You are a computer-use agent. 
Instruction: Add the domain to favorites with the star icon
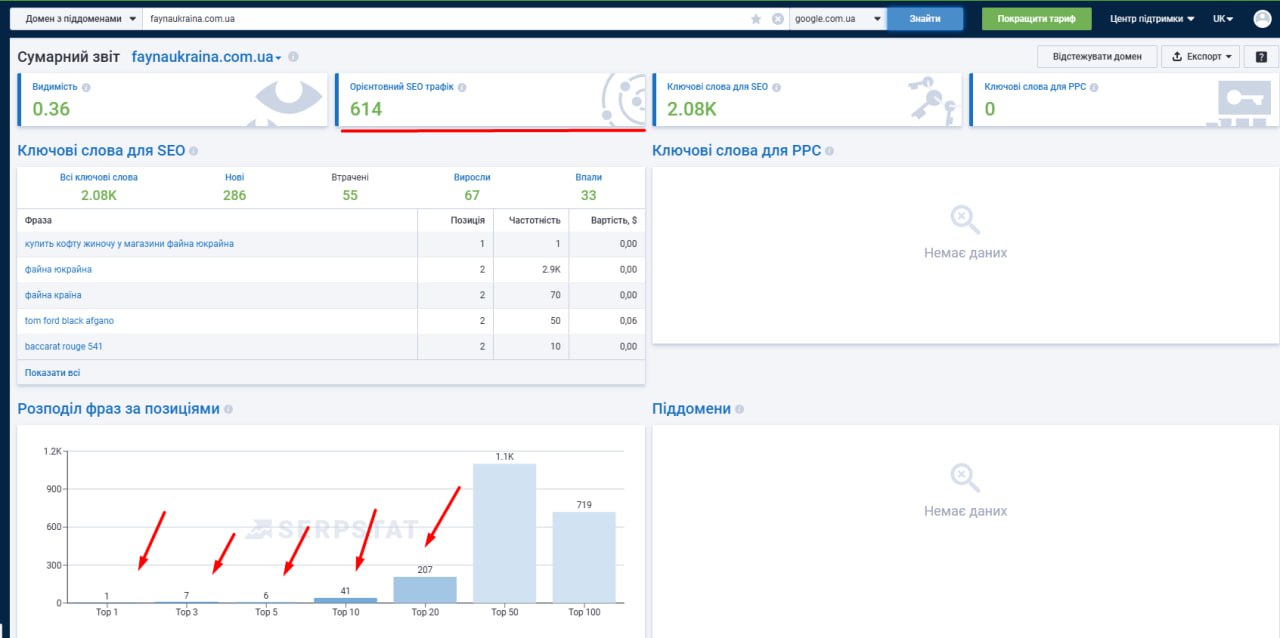(756, 19)
